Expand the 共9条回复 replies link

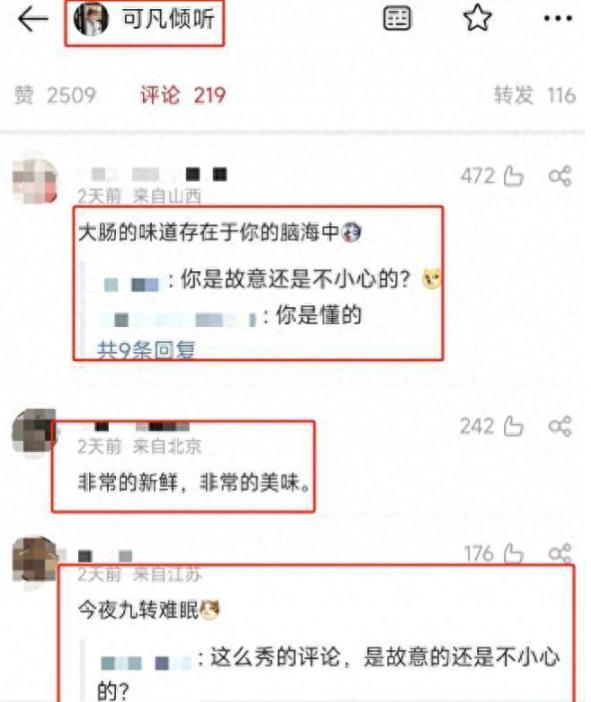(x=146, y=350)
